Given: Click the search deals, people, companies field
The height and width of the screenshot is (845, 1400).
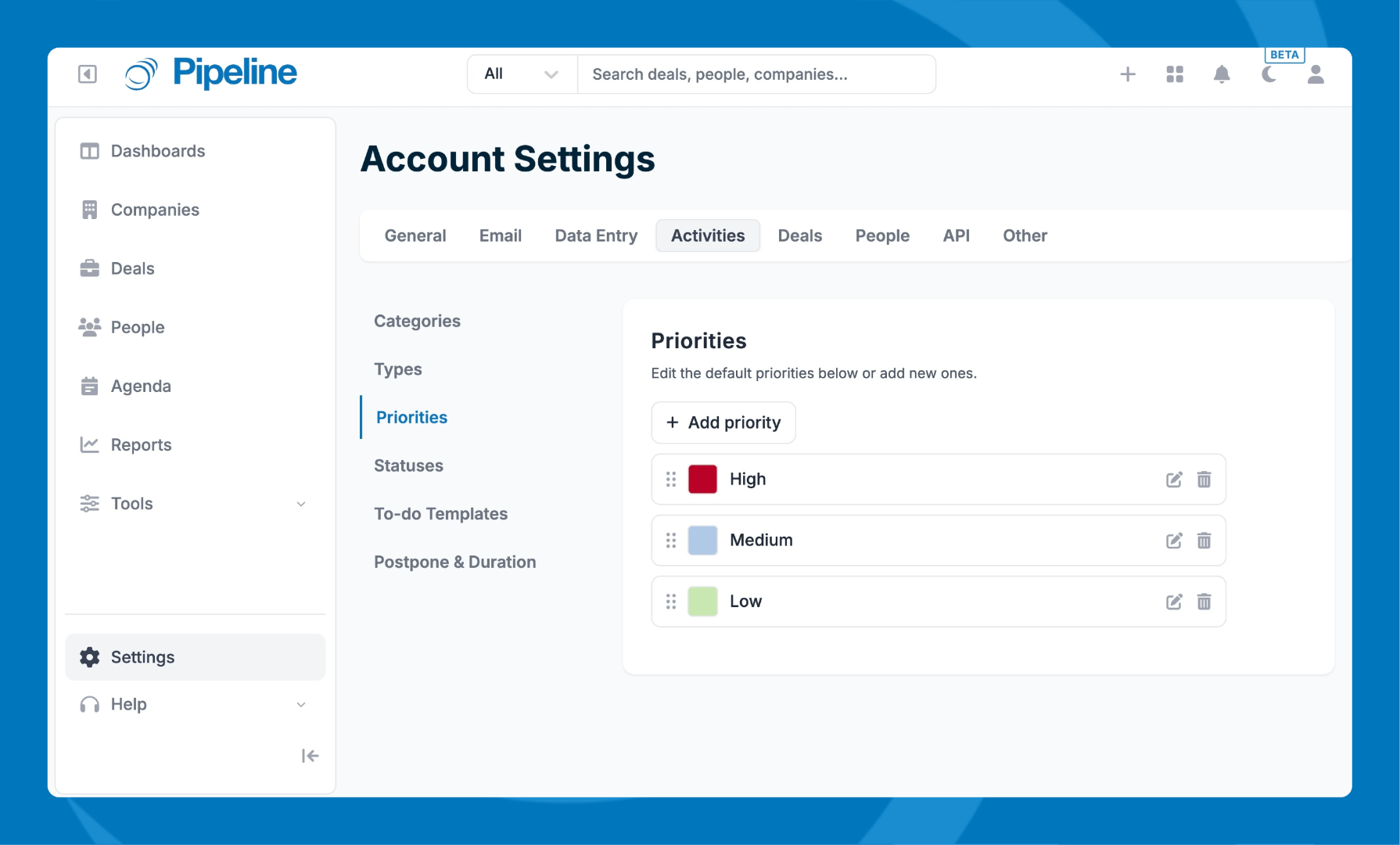Looking at the screenshot, I should coord(756,74).
